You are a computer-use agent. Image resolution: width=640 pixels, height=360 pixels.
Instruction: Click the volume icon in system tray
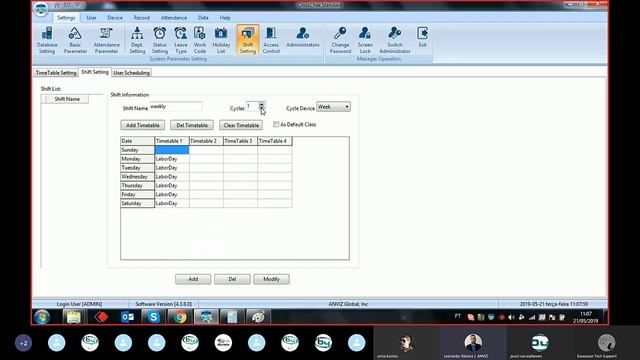coord(511,317)
